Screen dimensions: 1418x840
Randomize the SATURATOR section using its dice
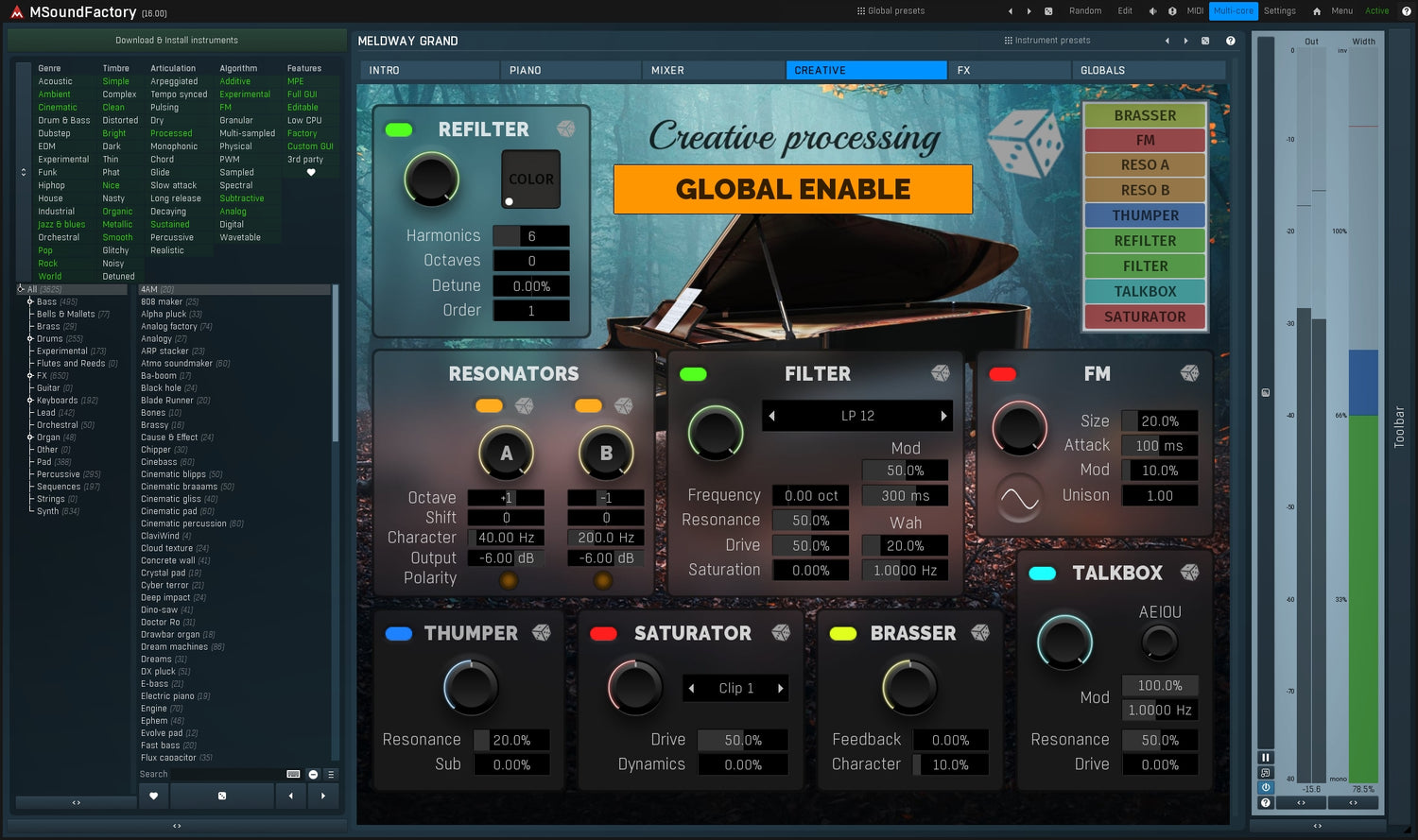click(x=781, y=633)
